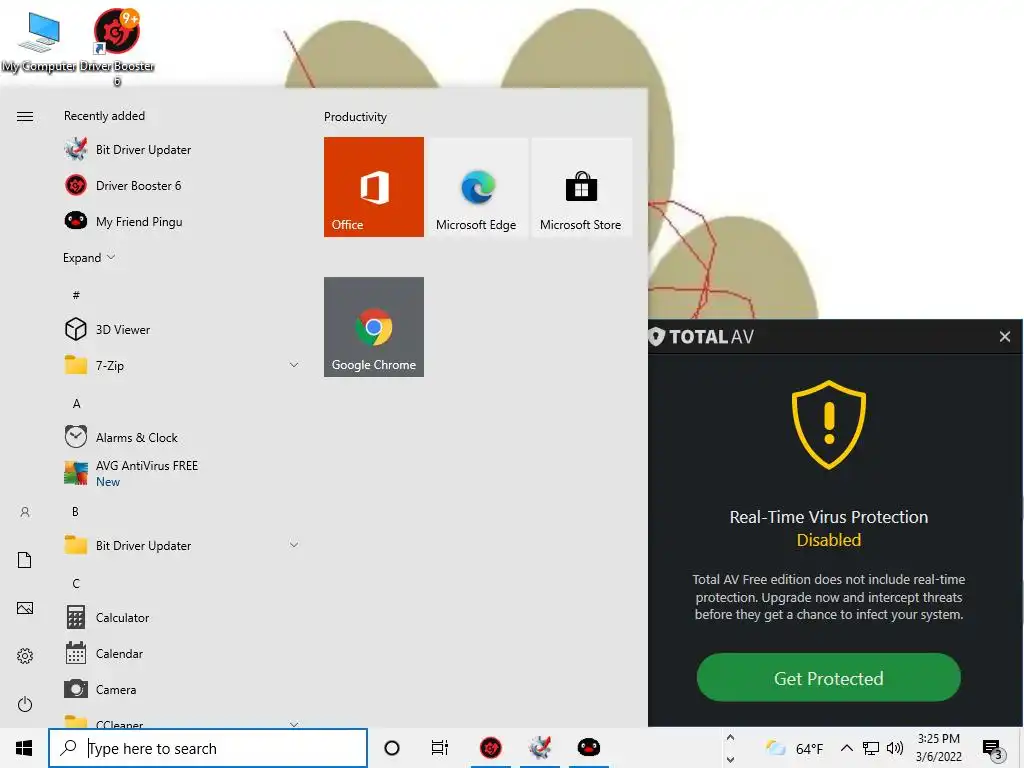Click the Productivity group heading
The width and height of the screenshot is (1024, 768).
(355, 117)
